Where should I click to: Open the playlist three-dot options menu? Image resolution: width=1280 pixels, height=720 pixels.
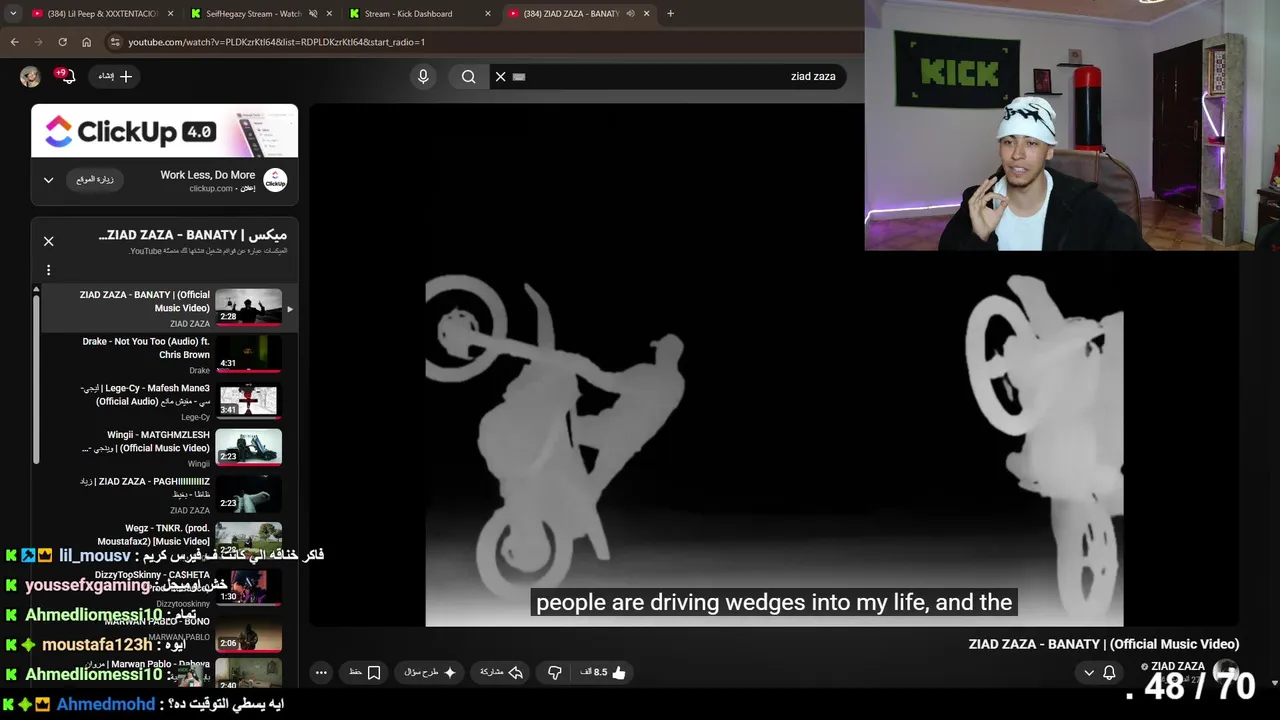pos(48,270)
